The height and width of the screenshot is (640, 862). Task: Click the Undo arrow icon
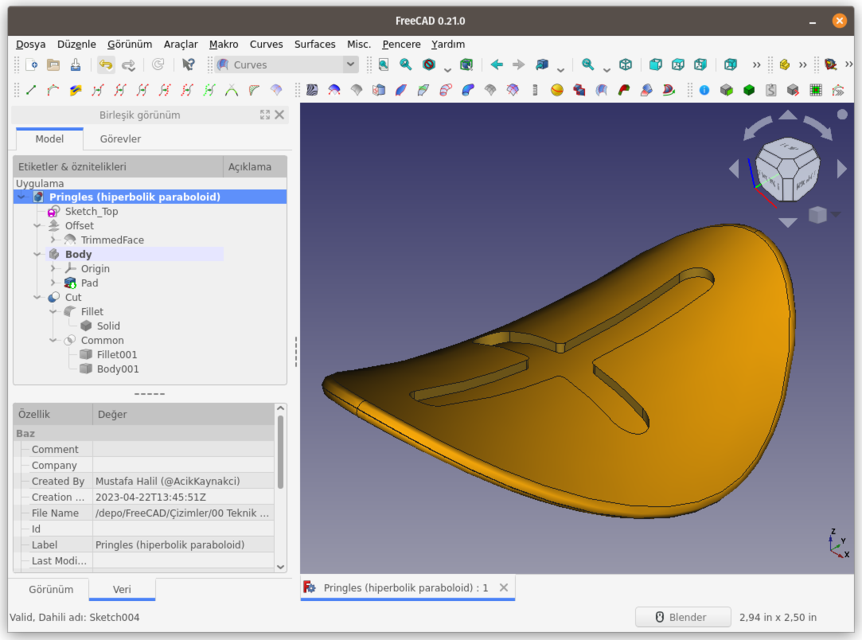click(105, 65)
